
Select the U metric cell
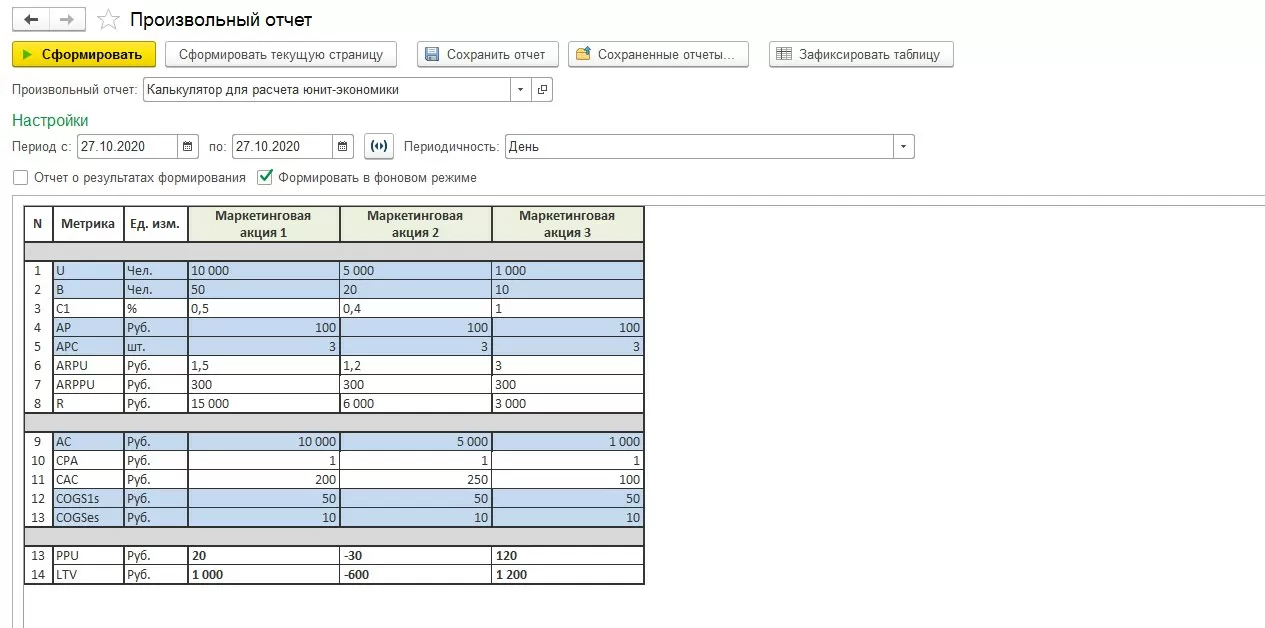tap(88, 270)
